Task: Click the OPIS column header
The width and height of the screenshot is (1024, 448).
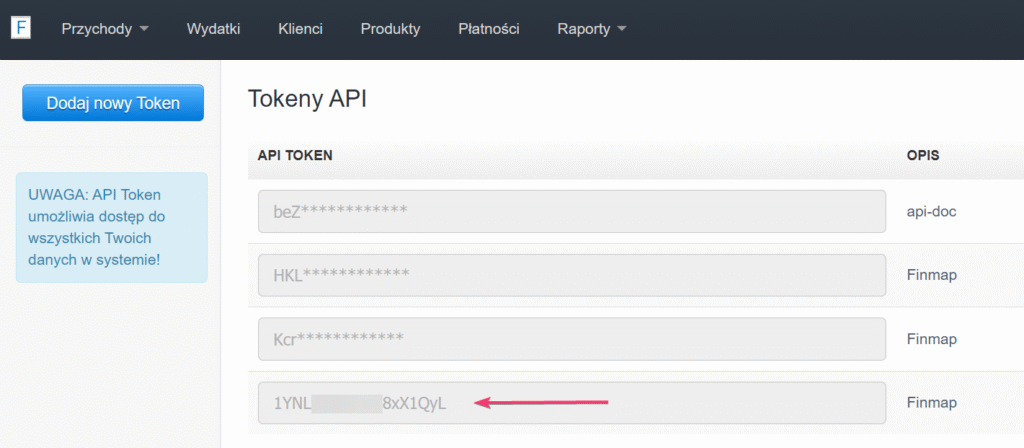Action: pyautogui.click(x=923, y=155)
